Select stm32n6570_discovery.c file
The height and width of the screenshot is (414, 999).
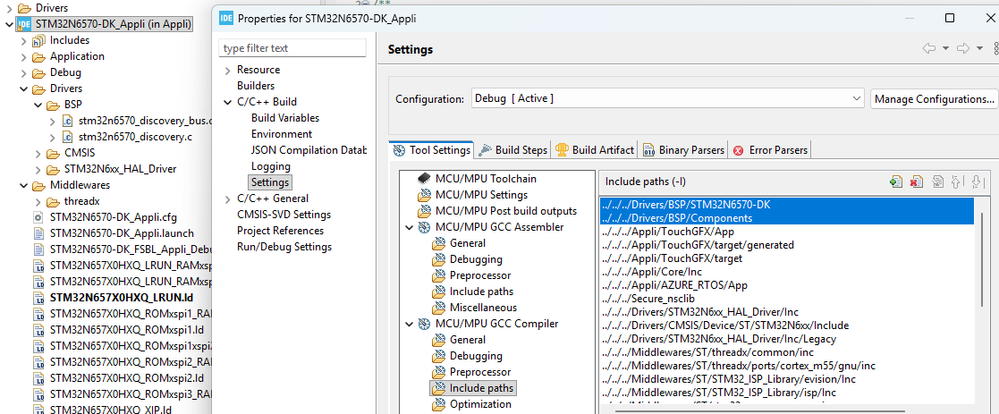(127, 137)
